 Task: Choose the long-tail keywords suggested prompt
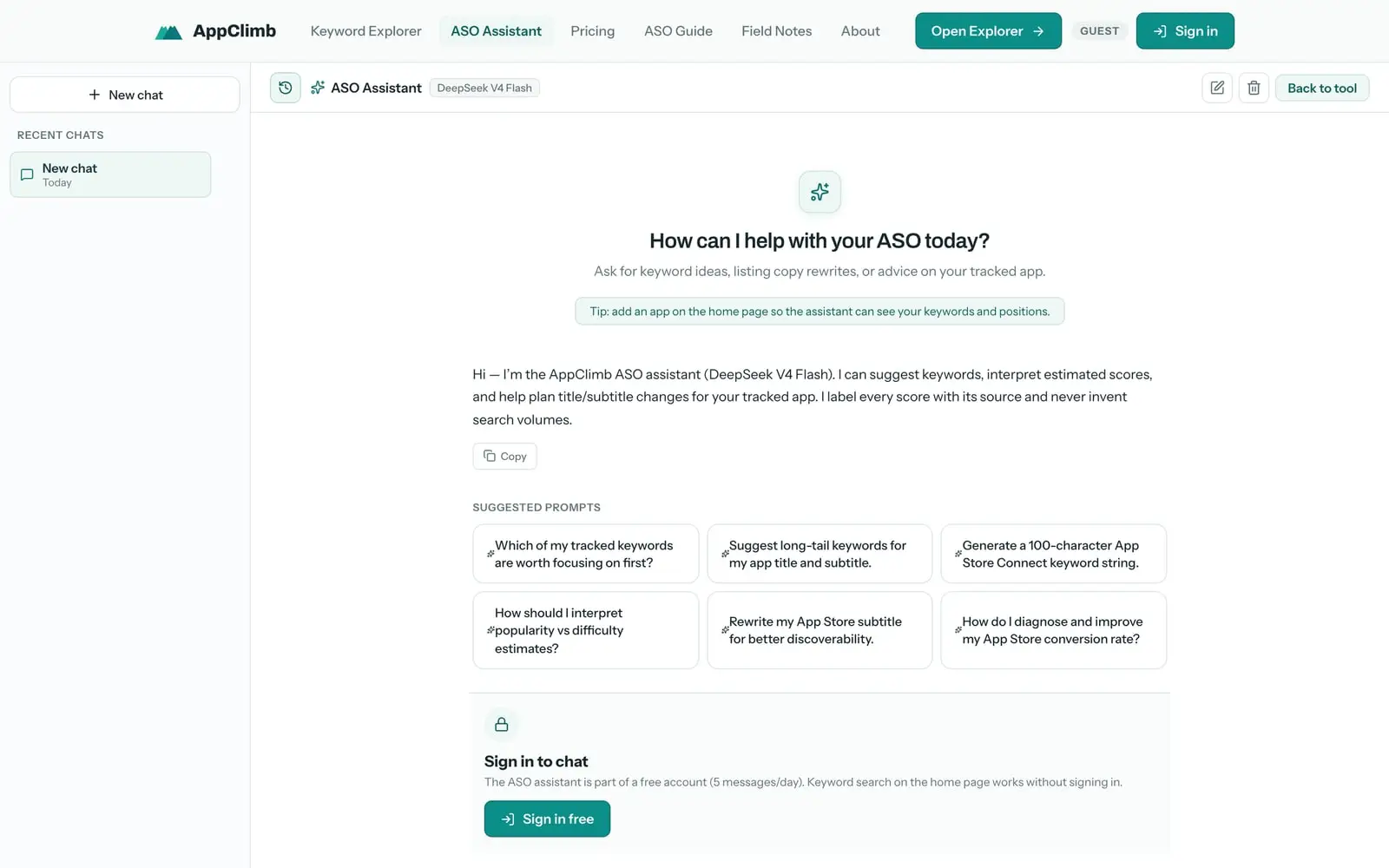[820, 554]
